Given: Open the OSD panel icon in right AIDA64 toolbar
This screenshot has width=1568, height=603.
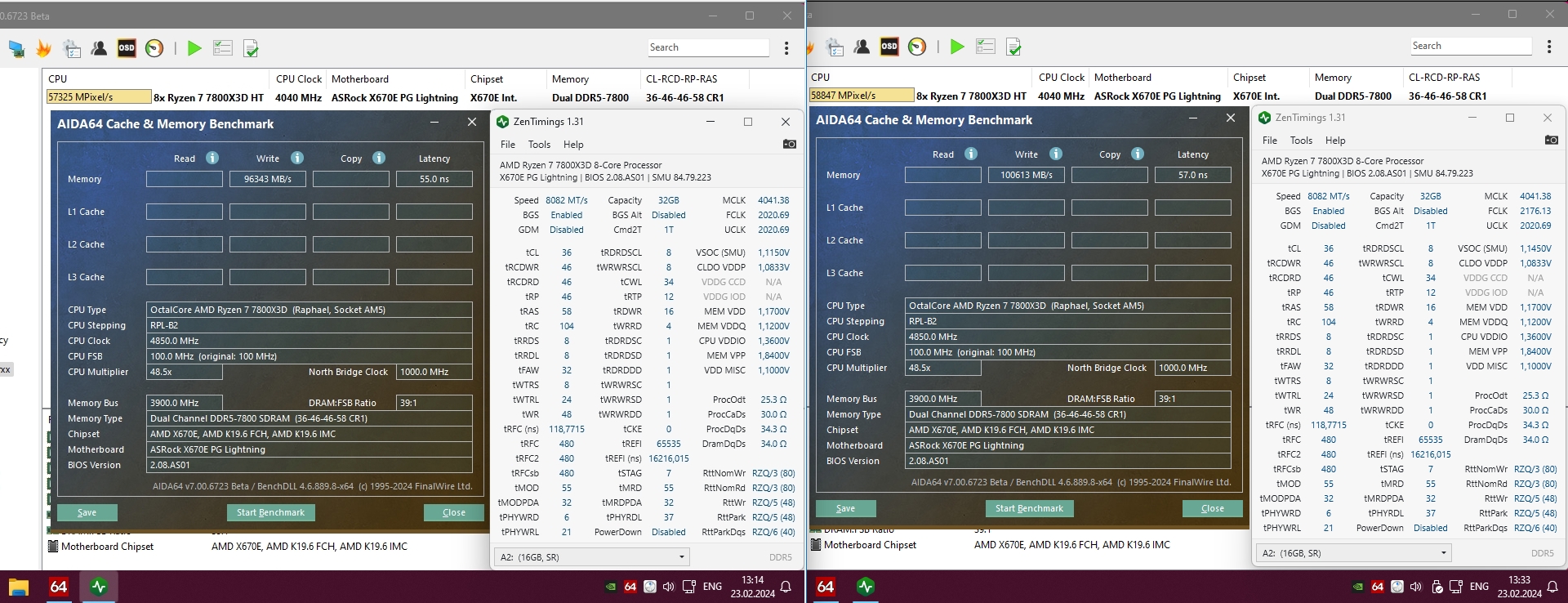Looking at the screenshot, I should tap(889, 47).
